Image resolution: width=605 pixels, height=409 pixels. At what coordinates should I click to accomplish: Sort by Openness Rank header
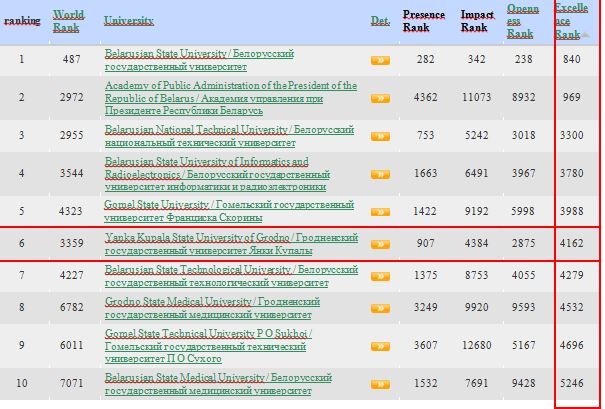[523, 21]
